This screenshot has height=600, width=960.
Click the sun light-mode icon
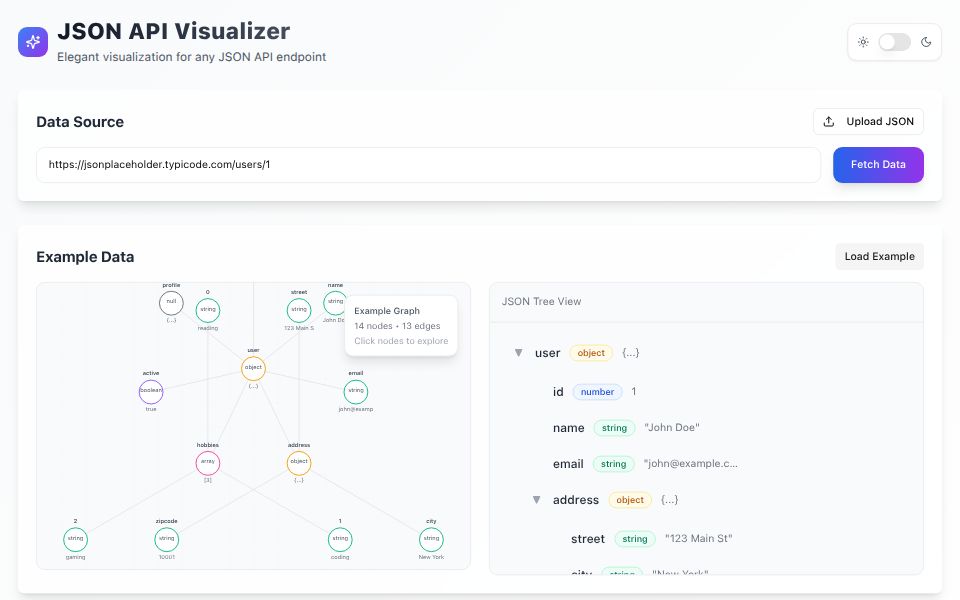pyautogui.click(x=863, y=42)
